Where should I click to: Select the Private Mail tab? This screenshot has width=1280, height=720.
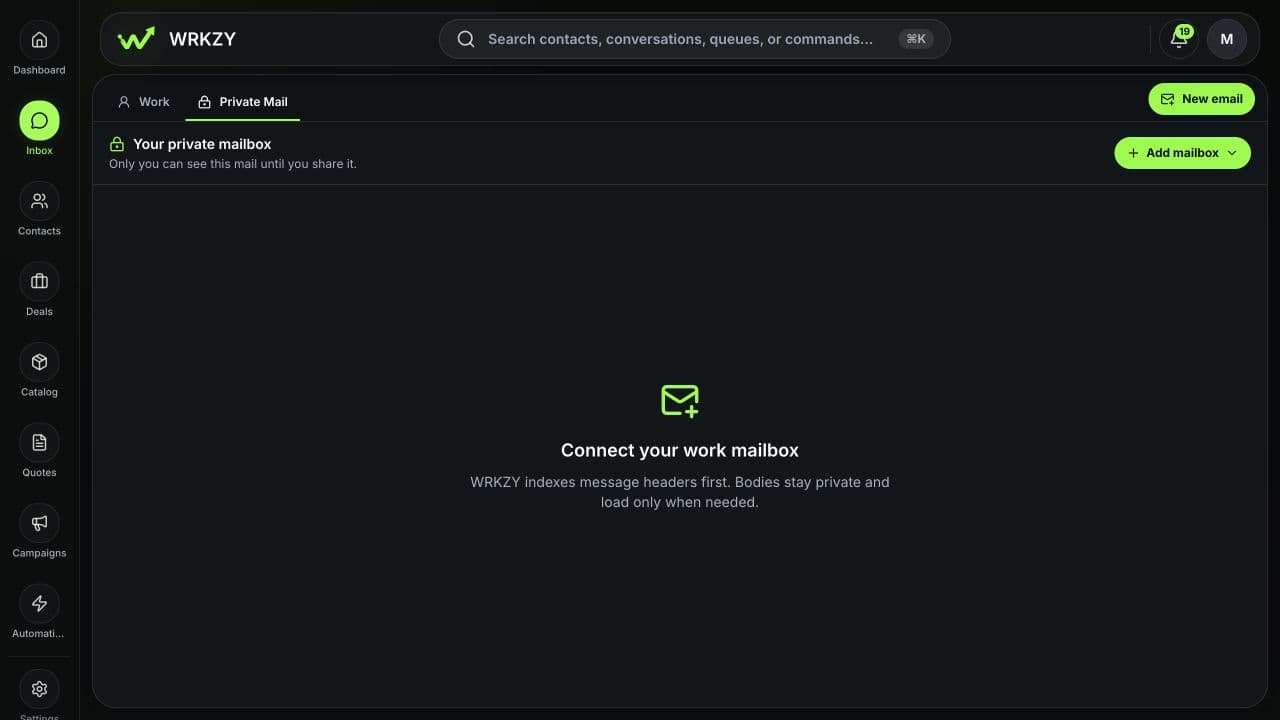(x=243, y=102)
